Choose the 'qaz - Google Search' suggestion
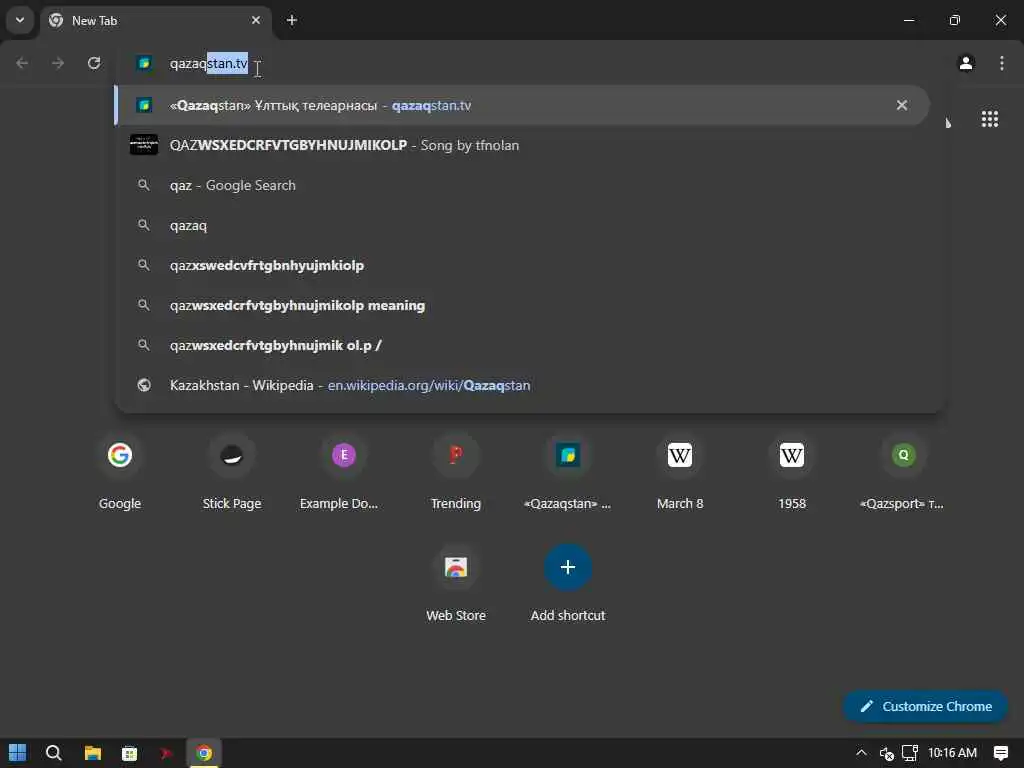 pos(521,185)
